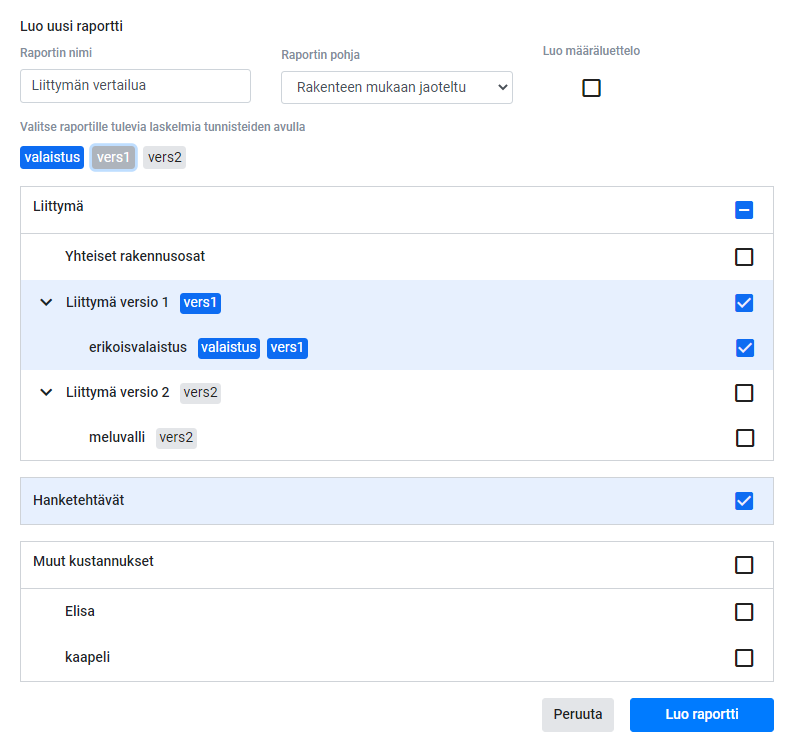Image resolution: width=789 pixels, height=744 pixels.
Task: Select the Liittymä versio 2 row label
Action: (118, 392)
